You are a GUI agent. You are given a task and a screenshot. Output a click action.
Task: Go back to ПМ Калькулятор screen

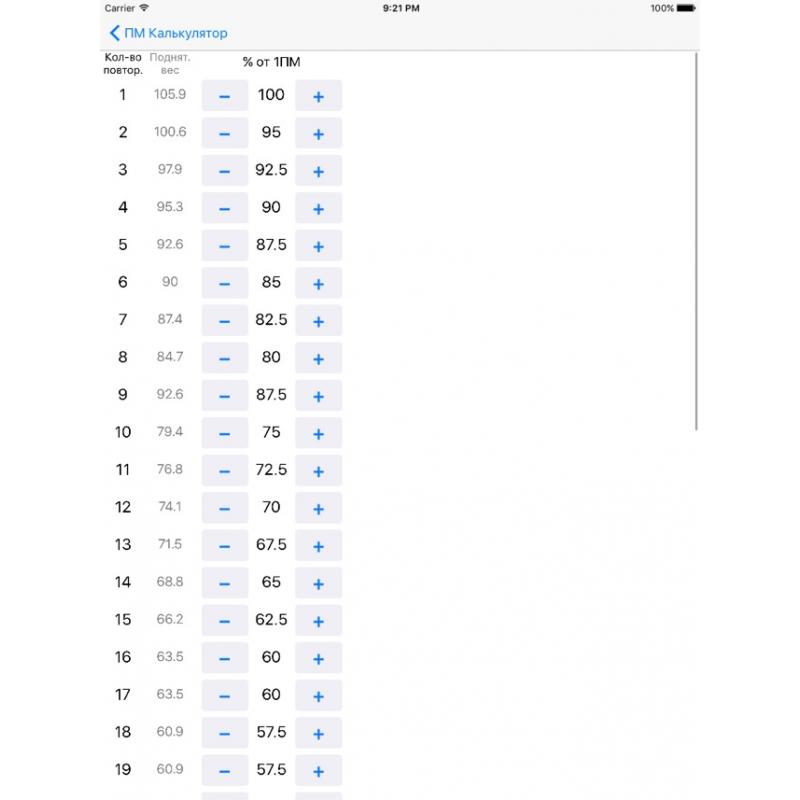168,33
